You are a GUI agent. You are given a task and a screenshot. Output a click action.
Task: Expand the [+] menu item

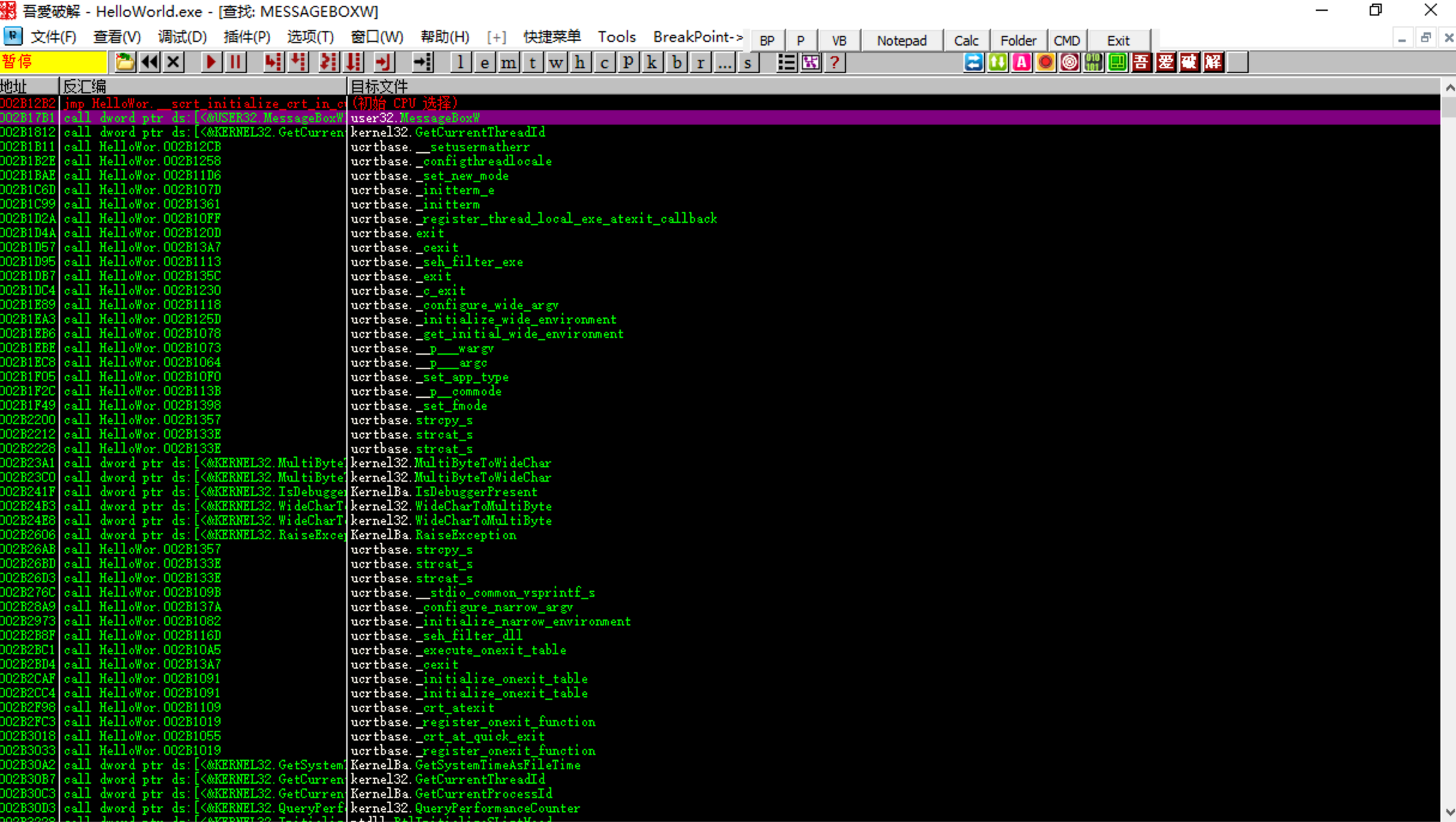(x=496, y=37)
